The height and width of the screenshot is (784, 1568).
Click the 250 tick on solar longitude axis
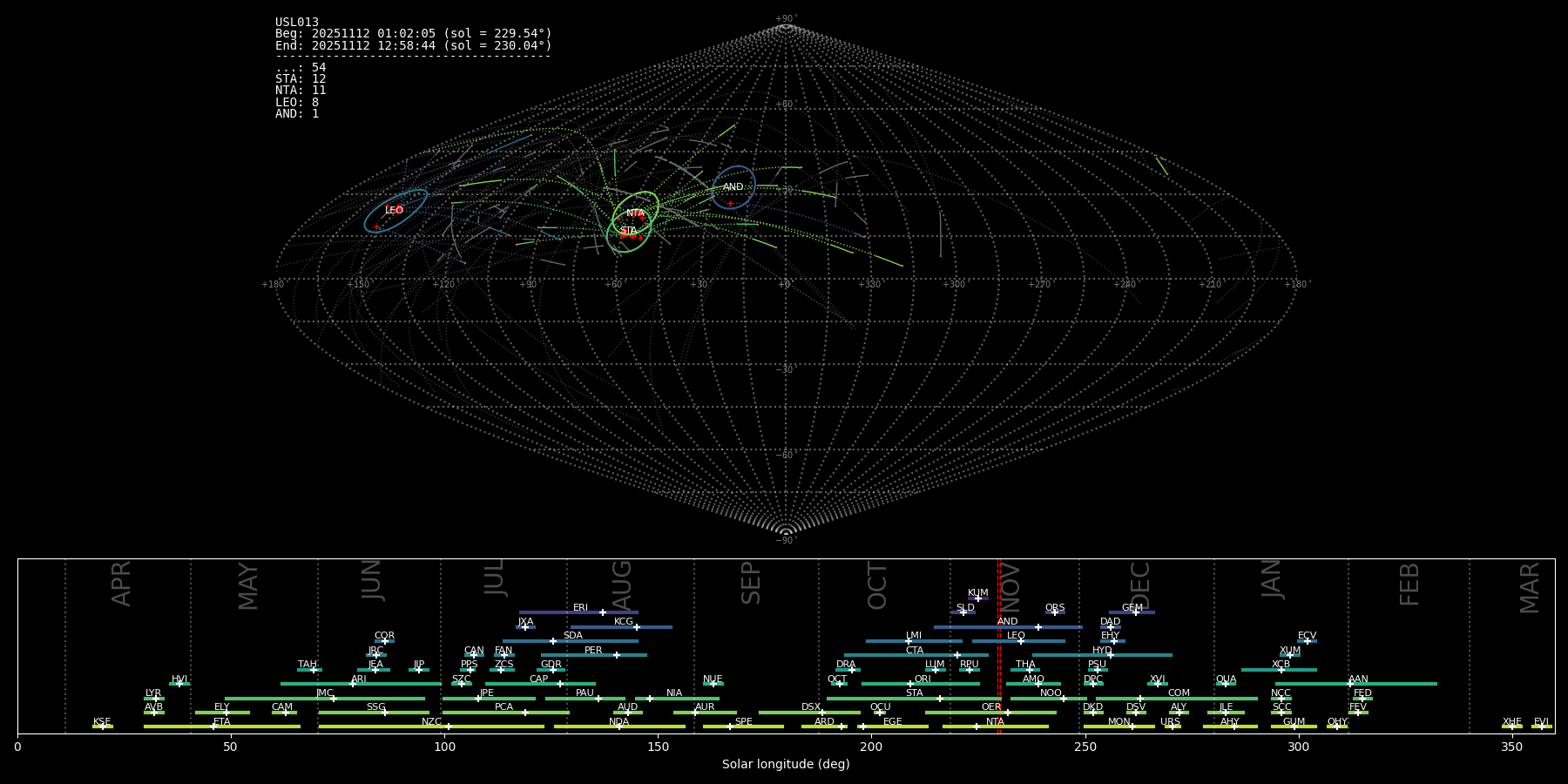click(x=1085, y=747)
